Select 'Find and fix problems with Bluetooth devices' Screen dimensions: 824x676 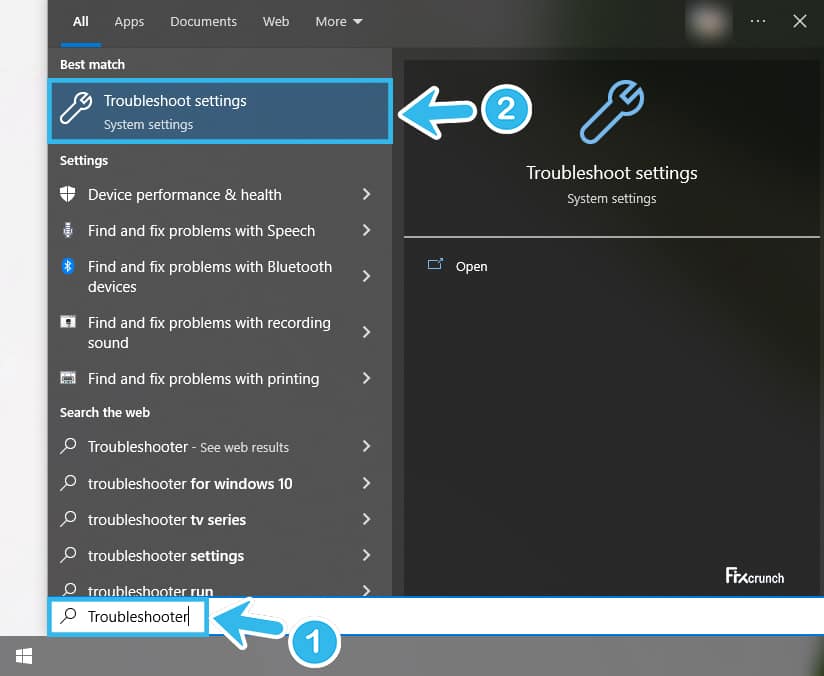(x=220, y=276)
